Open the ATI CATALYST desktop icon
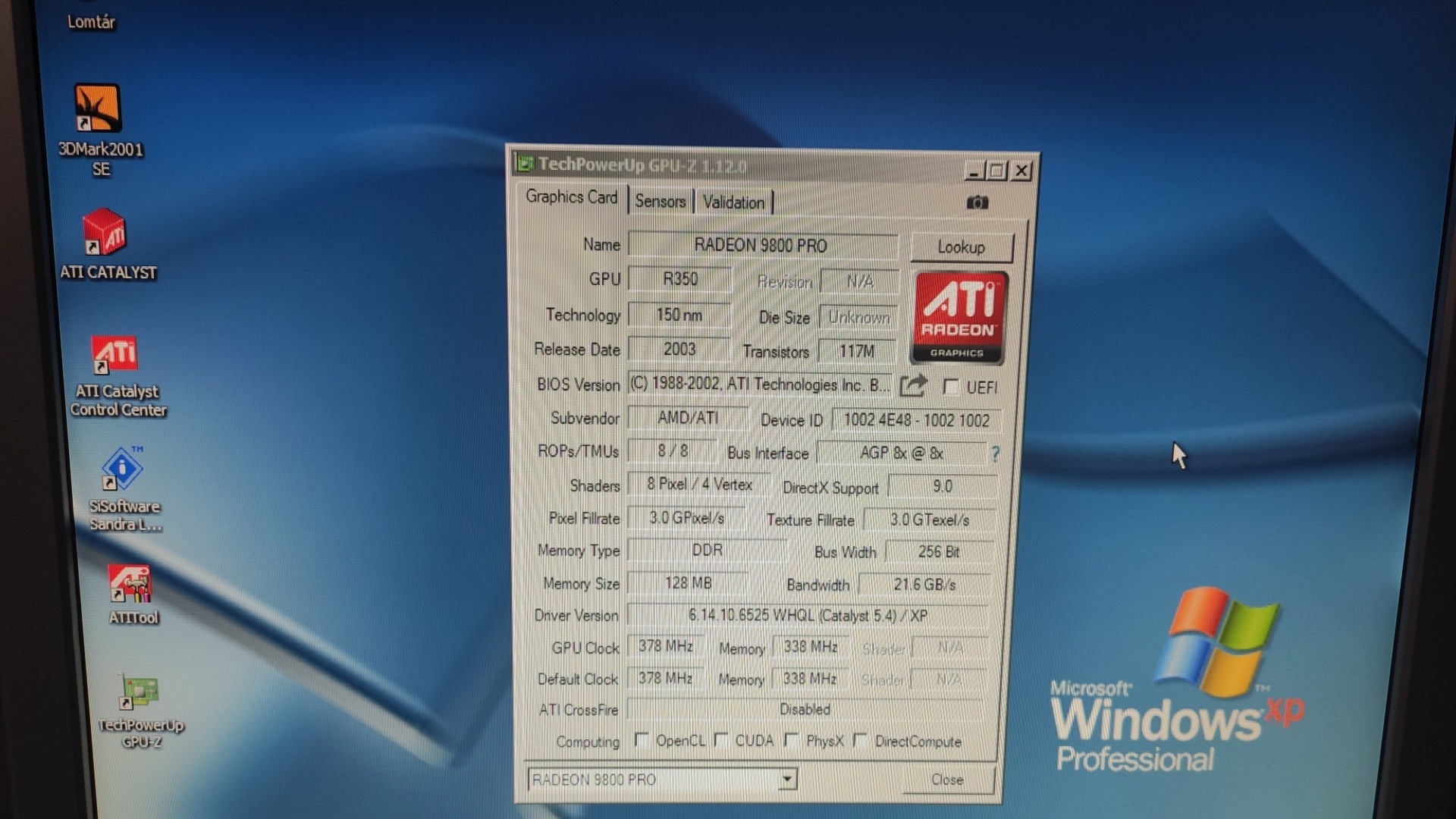 [105, 233]
